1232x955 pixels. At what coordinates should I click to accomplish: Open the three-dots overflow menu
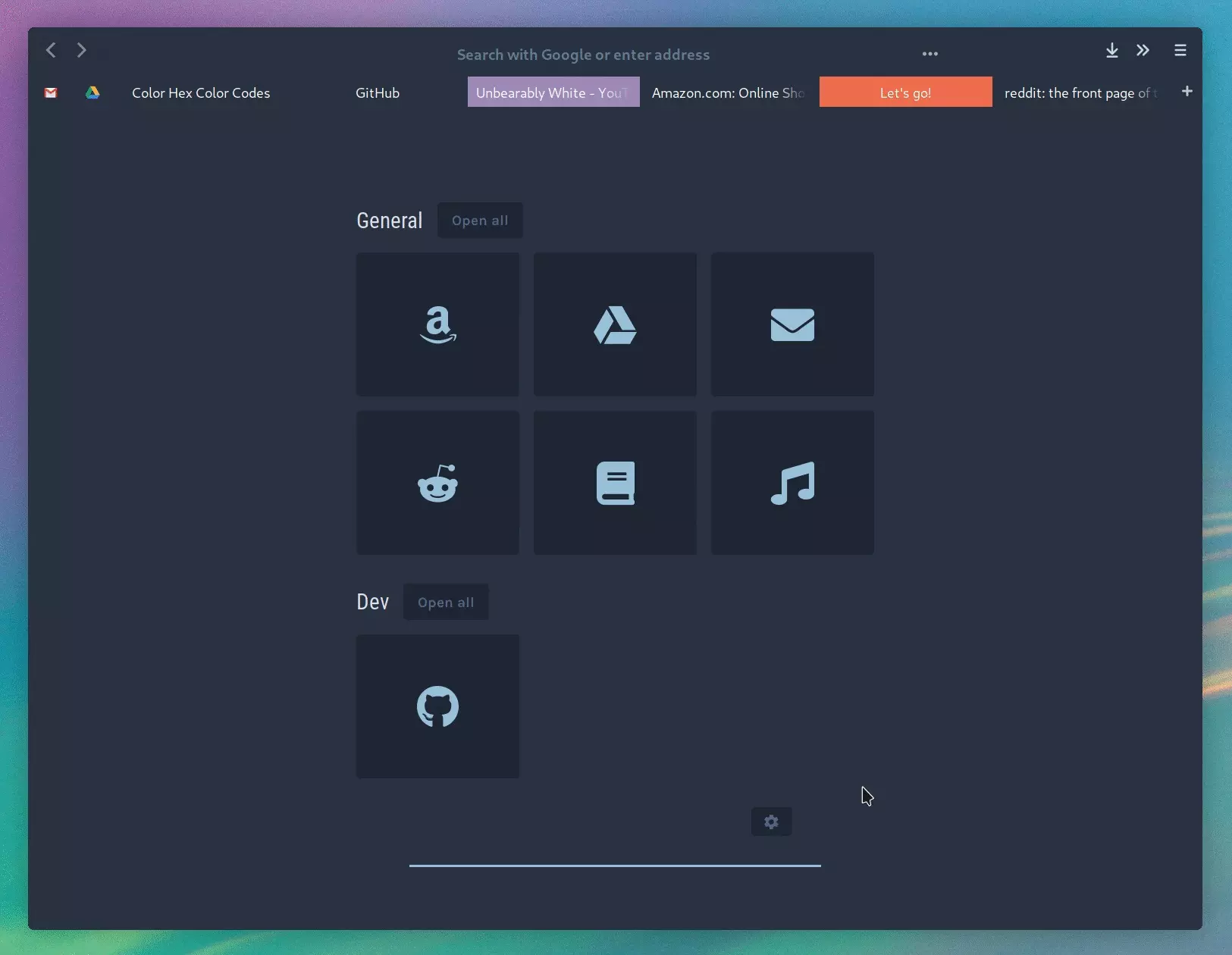929,54
